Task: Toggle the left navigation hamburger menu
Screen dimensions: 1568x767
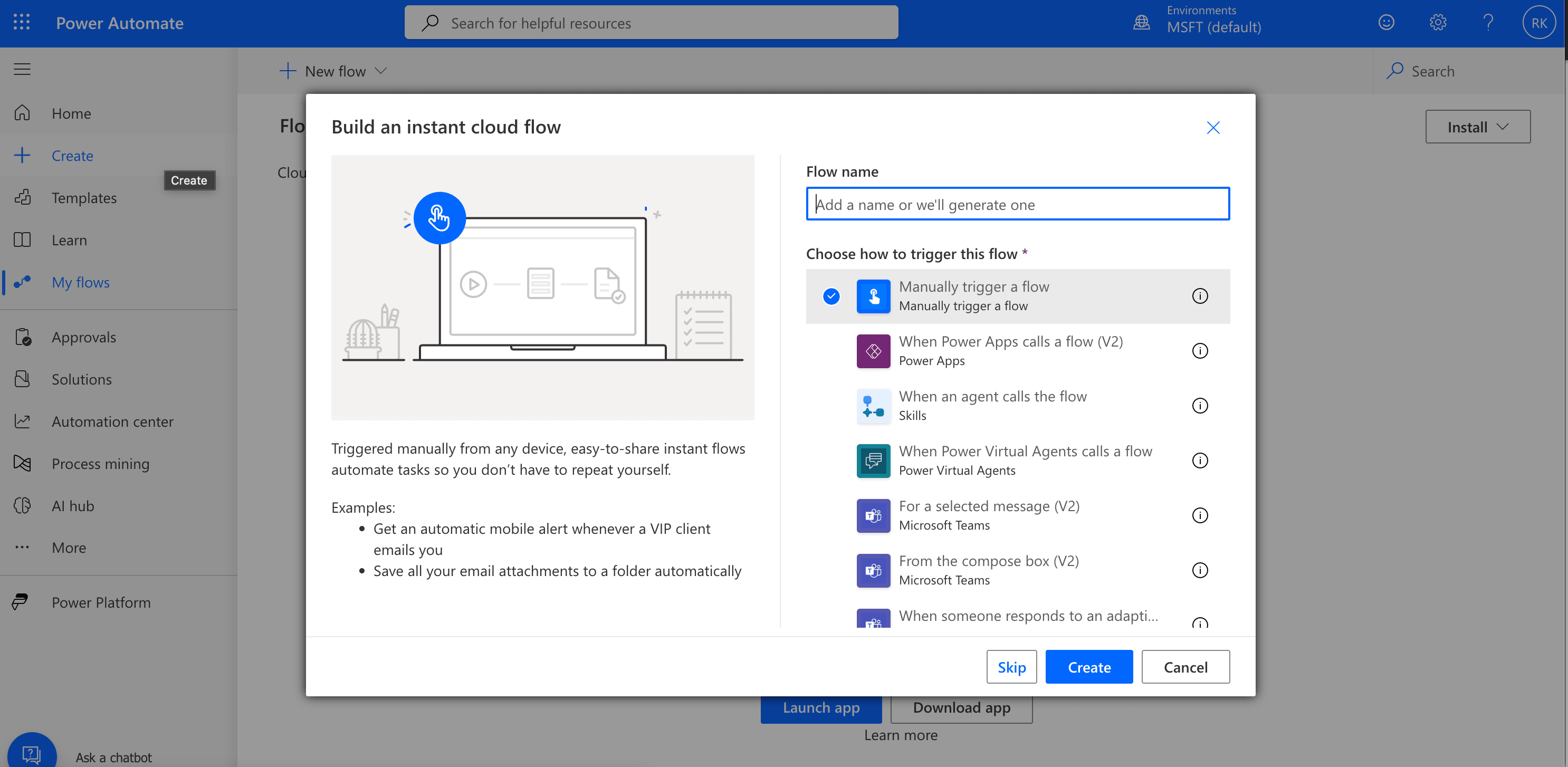Action: [22, 70]
